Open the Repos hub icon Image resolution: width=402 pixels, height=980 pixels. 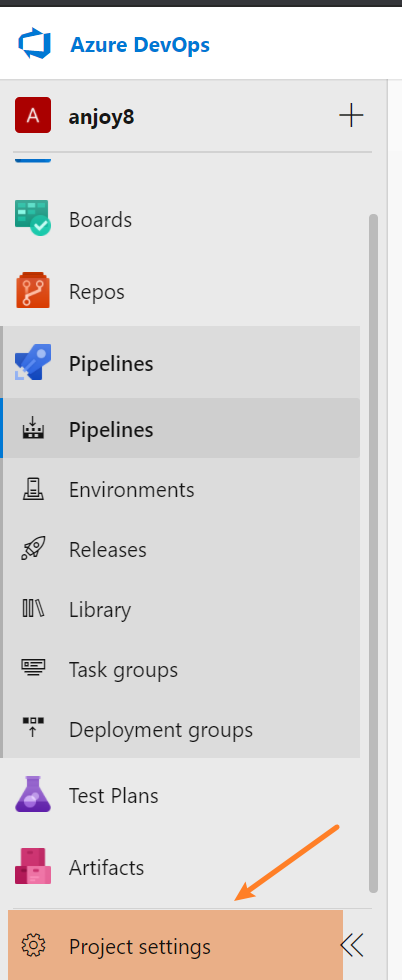[33, 291]
